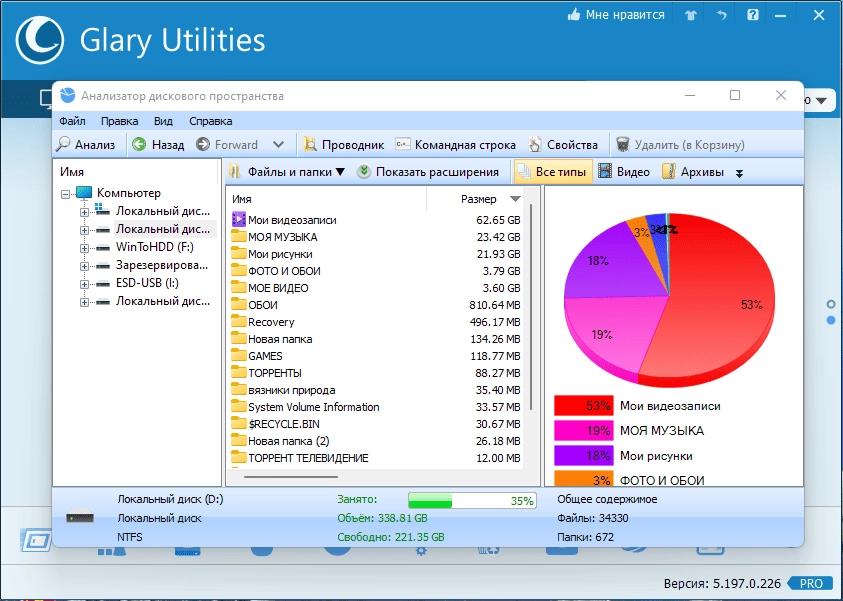Click the Recovery folder icon

[238, 321]
